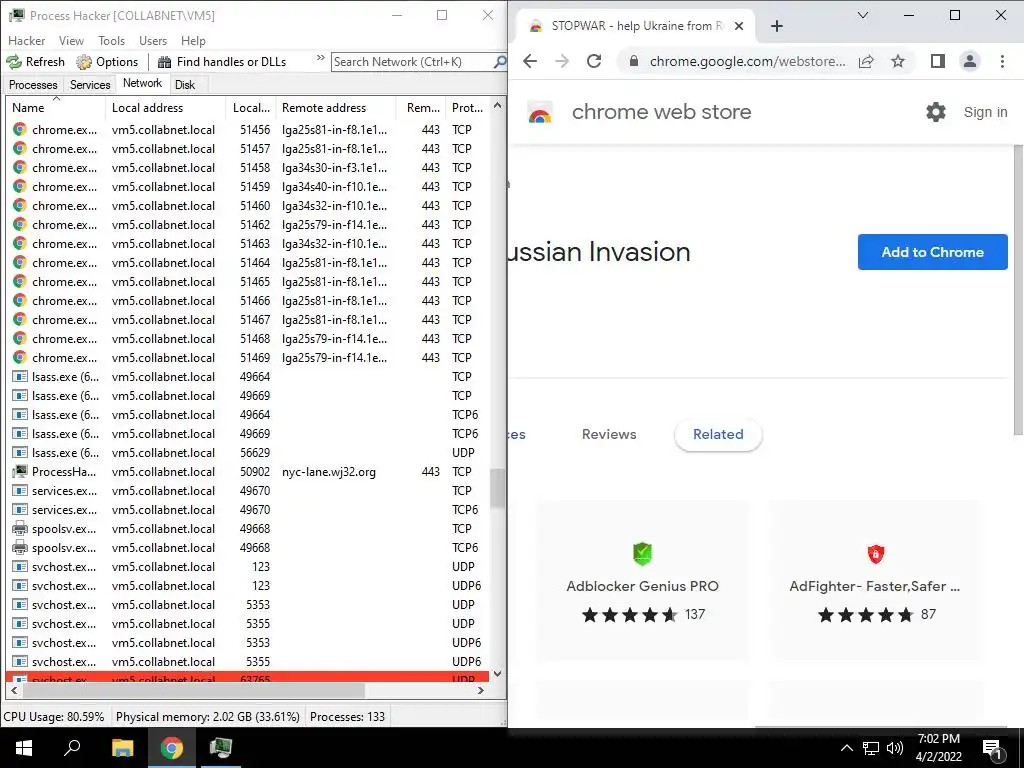The image size is (1024, 768).
Task: Click Physical memory in the status bar
Action: click(x=208, y=716)
